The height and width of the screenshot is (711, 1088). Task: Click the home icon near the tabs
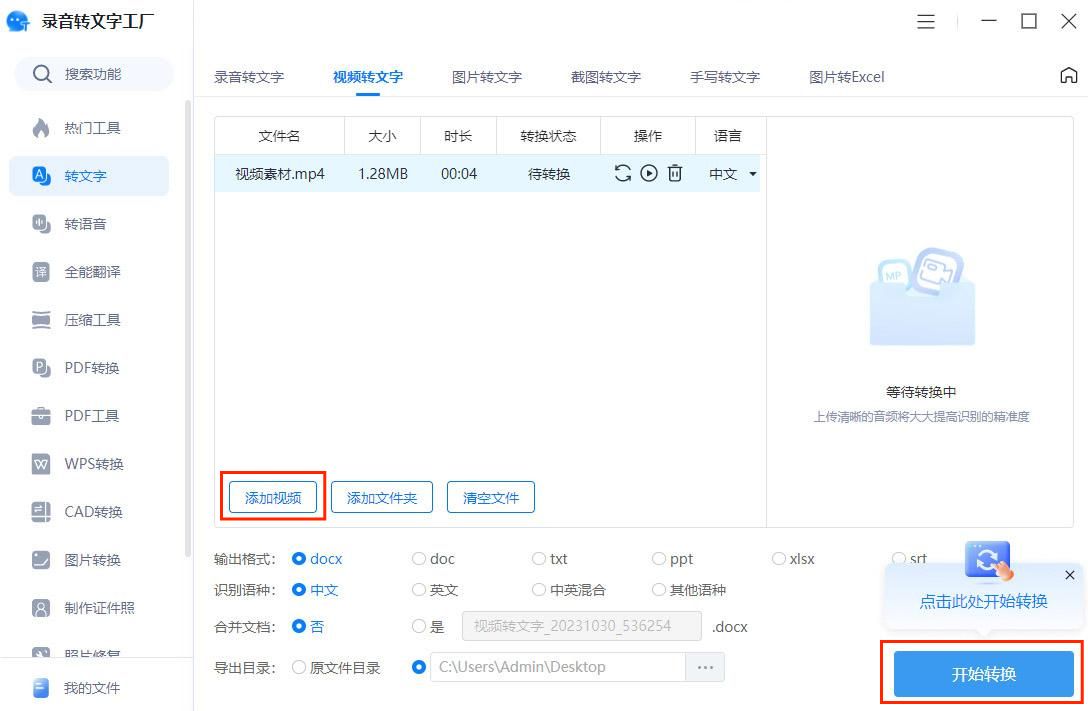[1069, 74]
